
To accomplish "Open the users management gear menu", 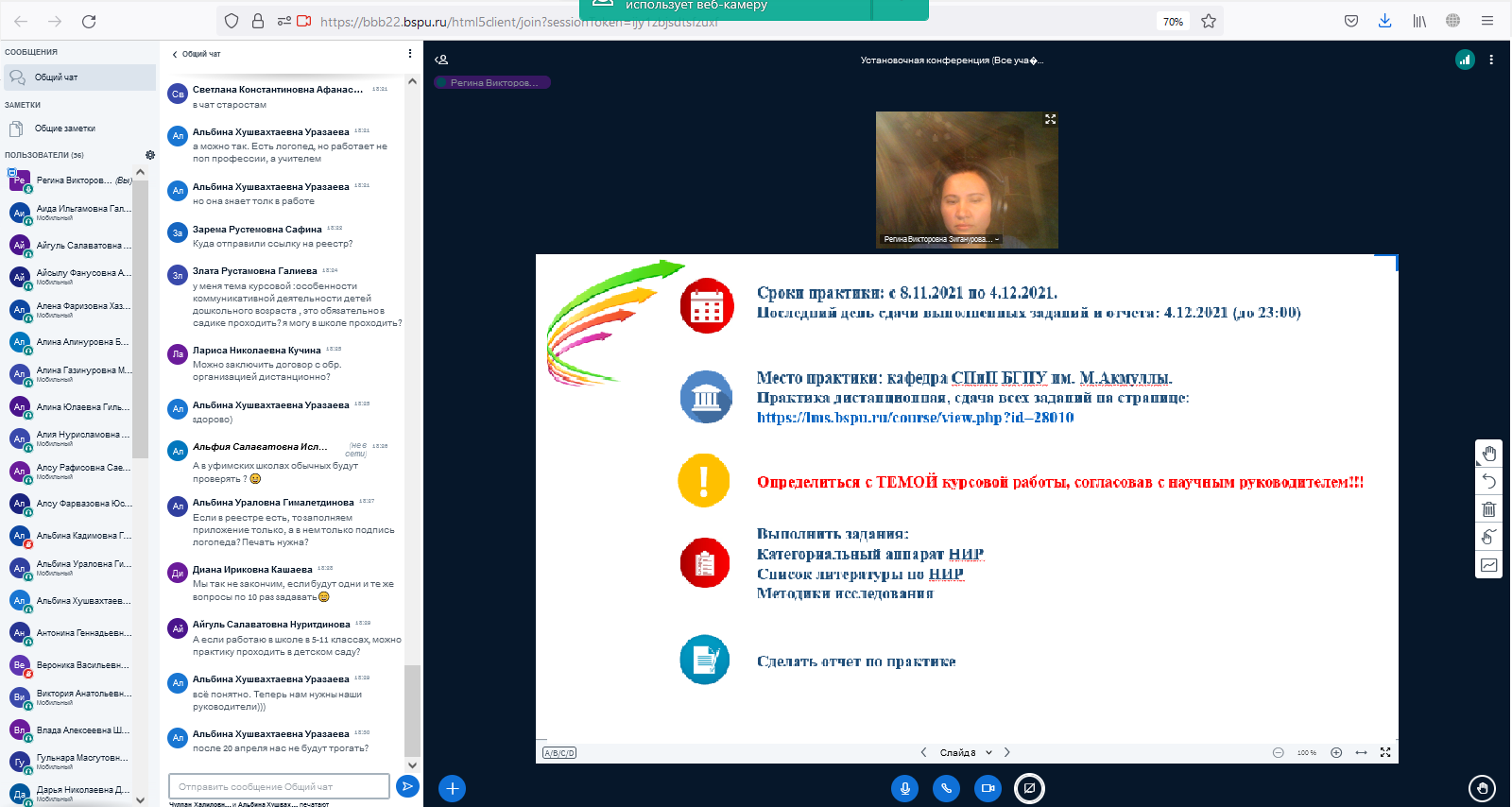I will pyautogui.click(x=149, y=155).
